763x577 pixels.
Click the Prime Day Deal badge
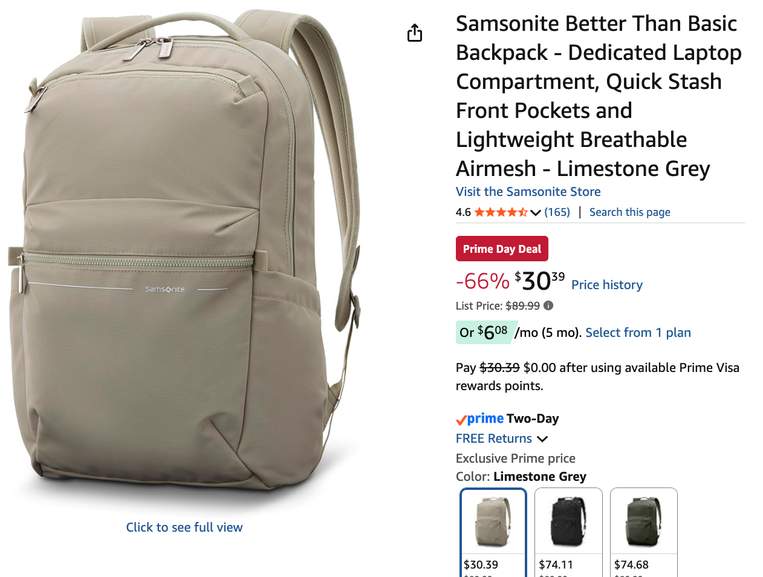[x=502, y=249]
